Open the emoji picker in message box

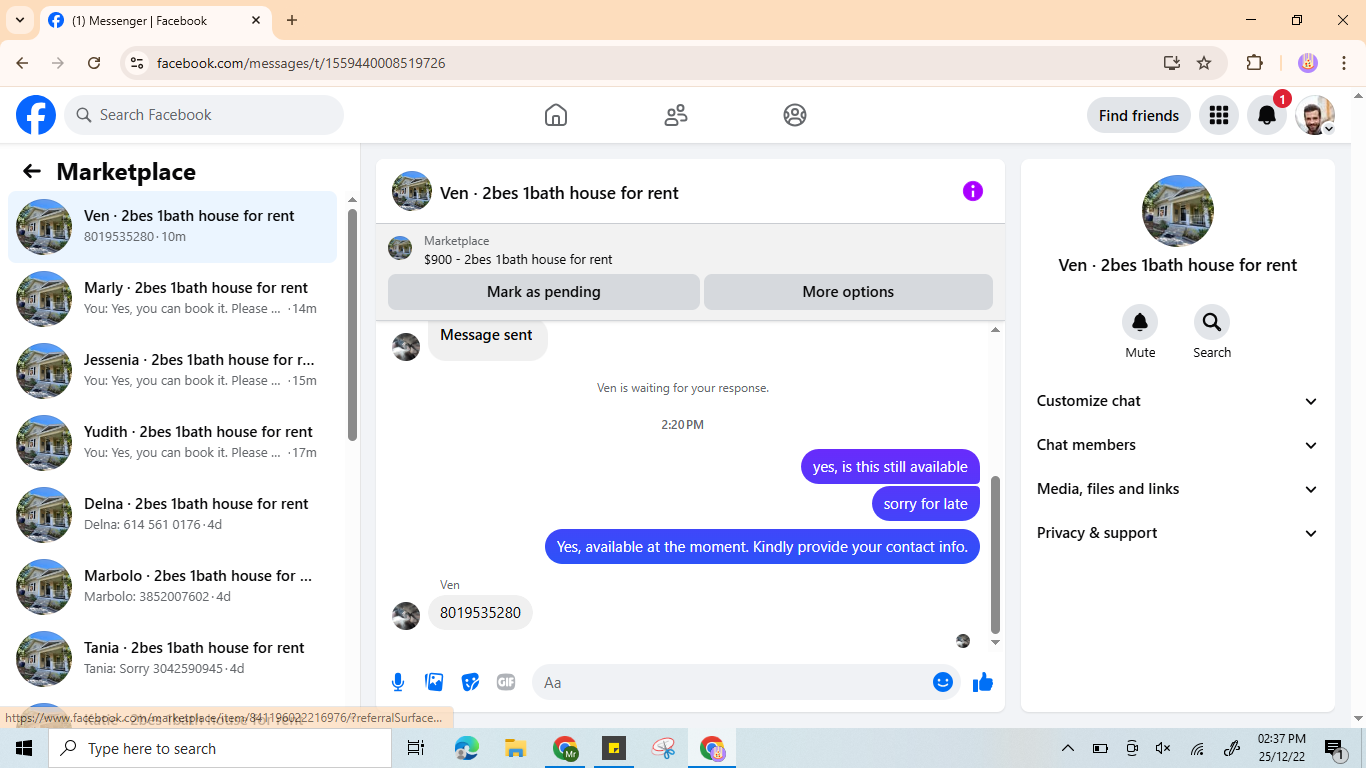tap(942, 682)
